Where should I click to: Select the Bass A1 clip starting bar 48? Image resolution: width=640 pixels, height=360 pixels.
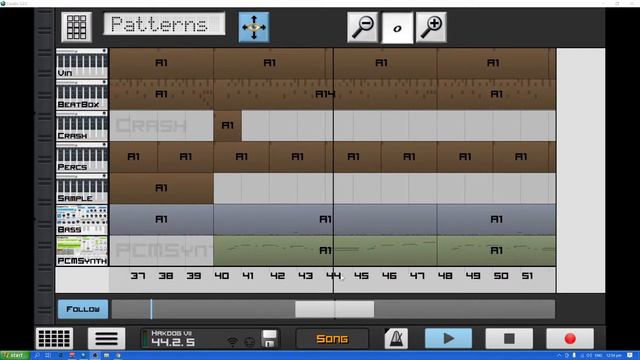coord(496,220)
